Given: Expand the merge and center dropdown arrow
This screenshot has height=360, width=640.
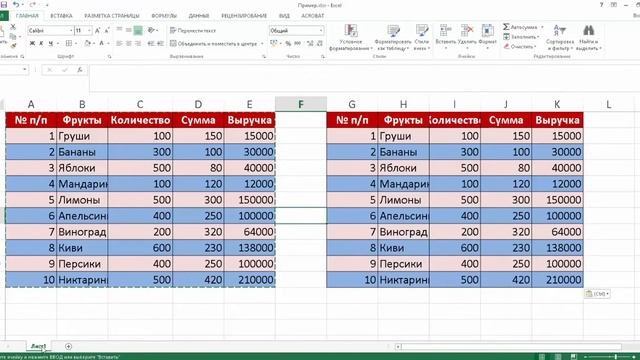Looking at the screenshot, I should [x=262, y=44].
